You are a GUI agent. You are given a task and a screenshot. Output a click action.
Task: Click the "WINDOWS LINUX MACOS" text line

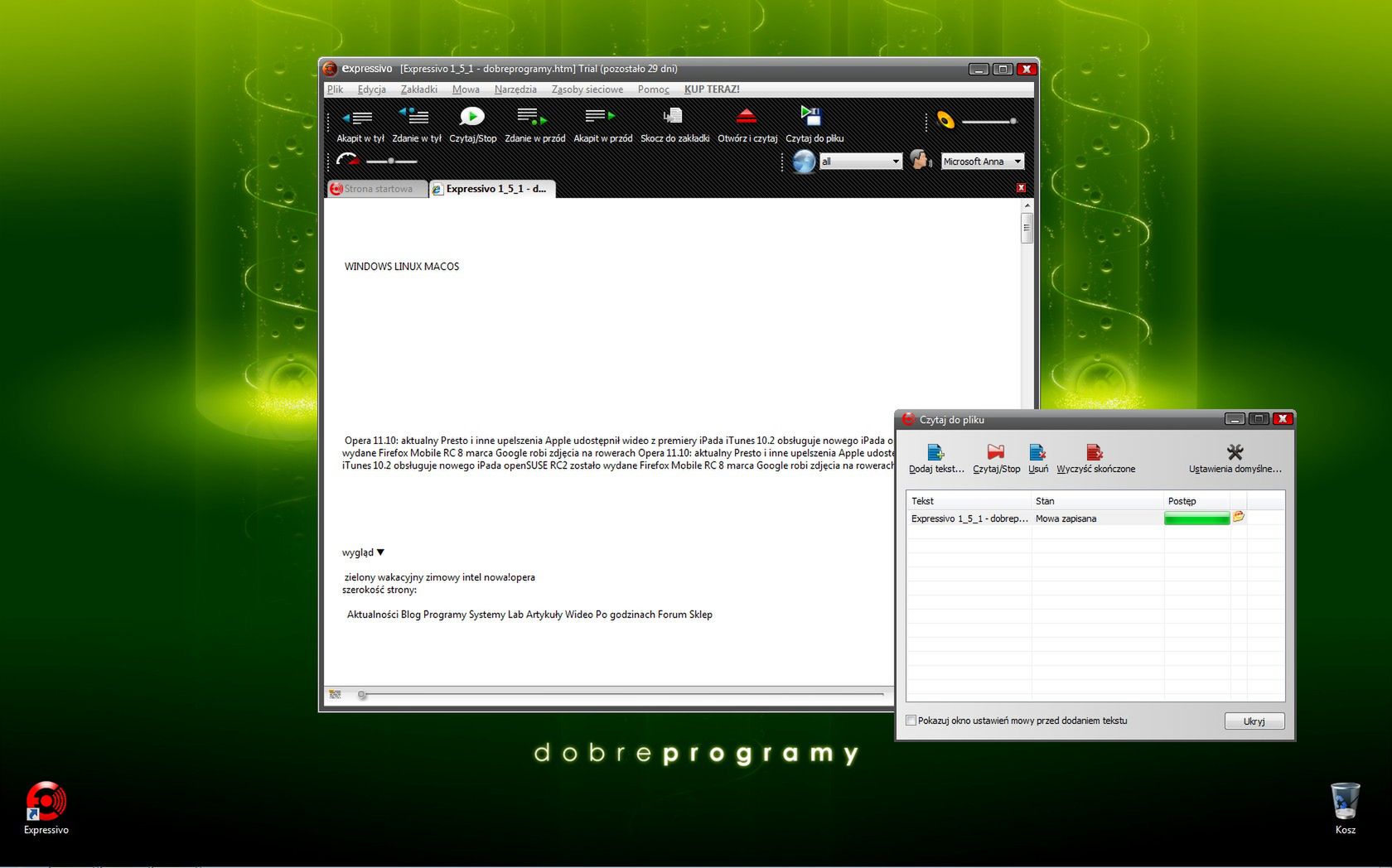[402, 267]
